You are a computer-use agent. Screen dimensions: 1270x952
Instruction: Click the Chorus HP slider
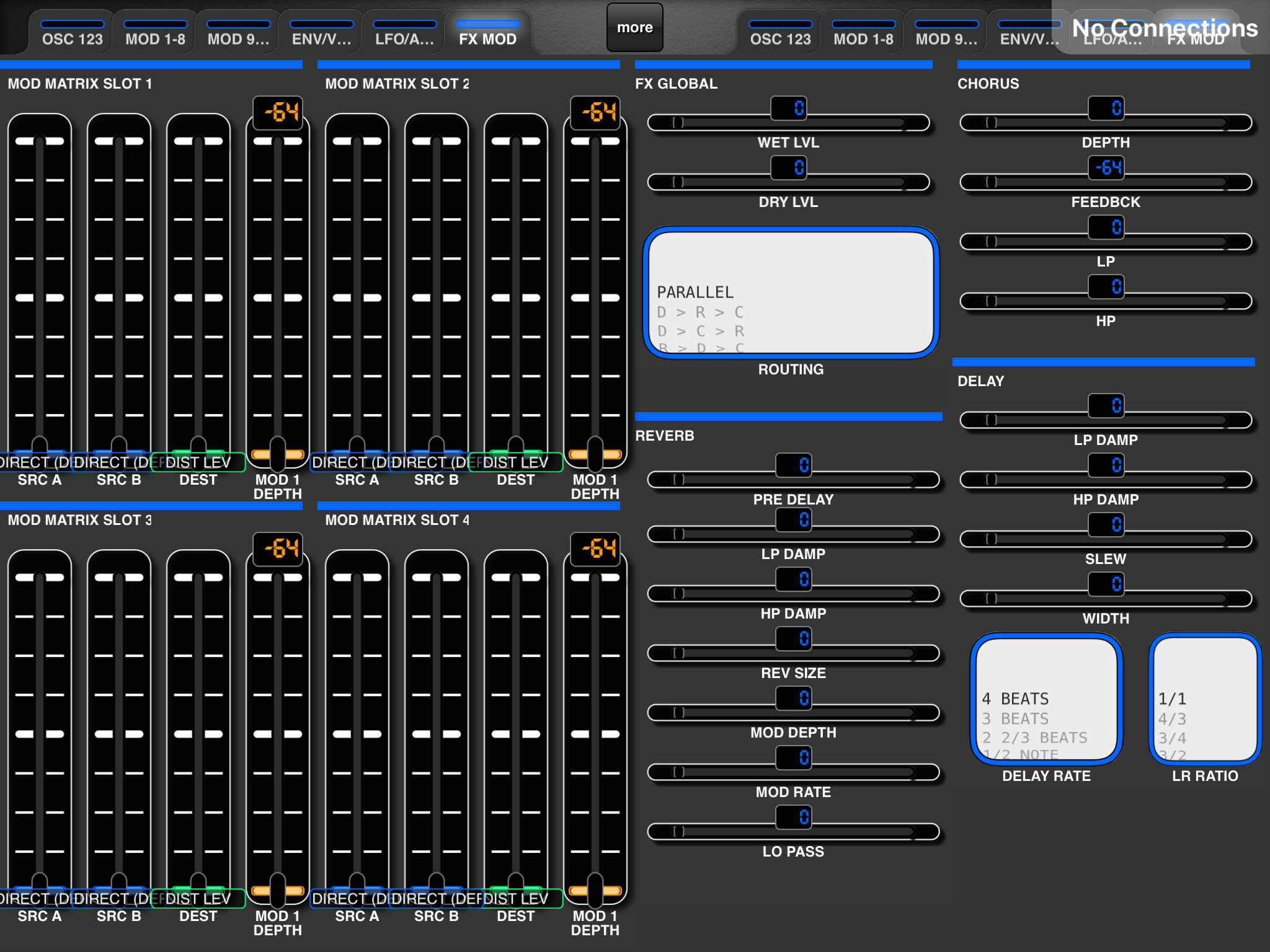(x=1106, y=301)
